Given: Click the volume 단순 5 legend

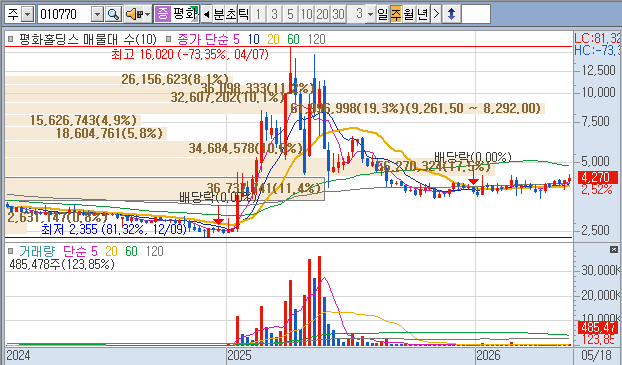Looking at the screenshot, I should [80, 251].
